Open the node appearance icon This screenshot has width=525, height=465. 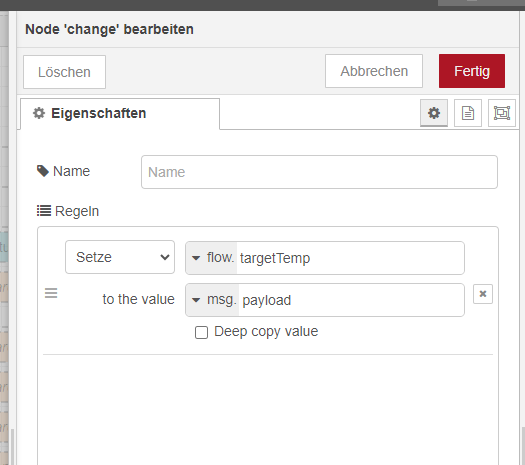pyautogui.click(x=502, y=113)
